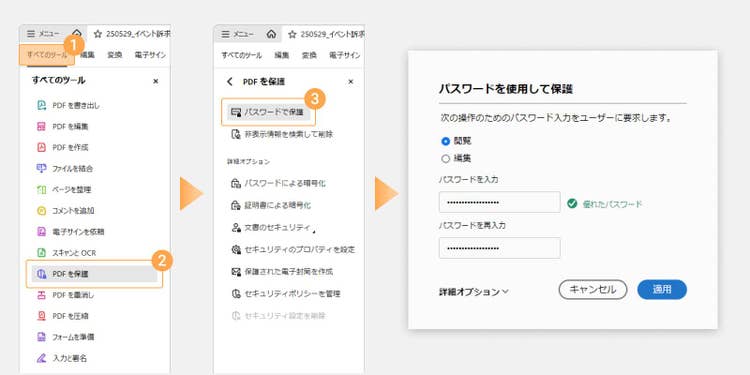Select the 編集 radio button

pos(446,159)
